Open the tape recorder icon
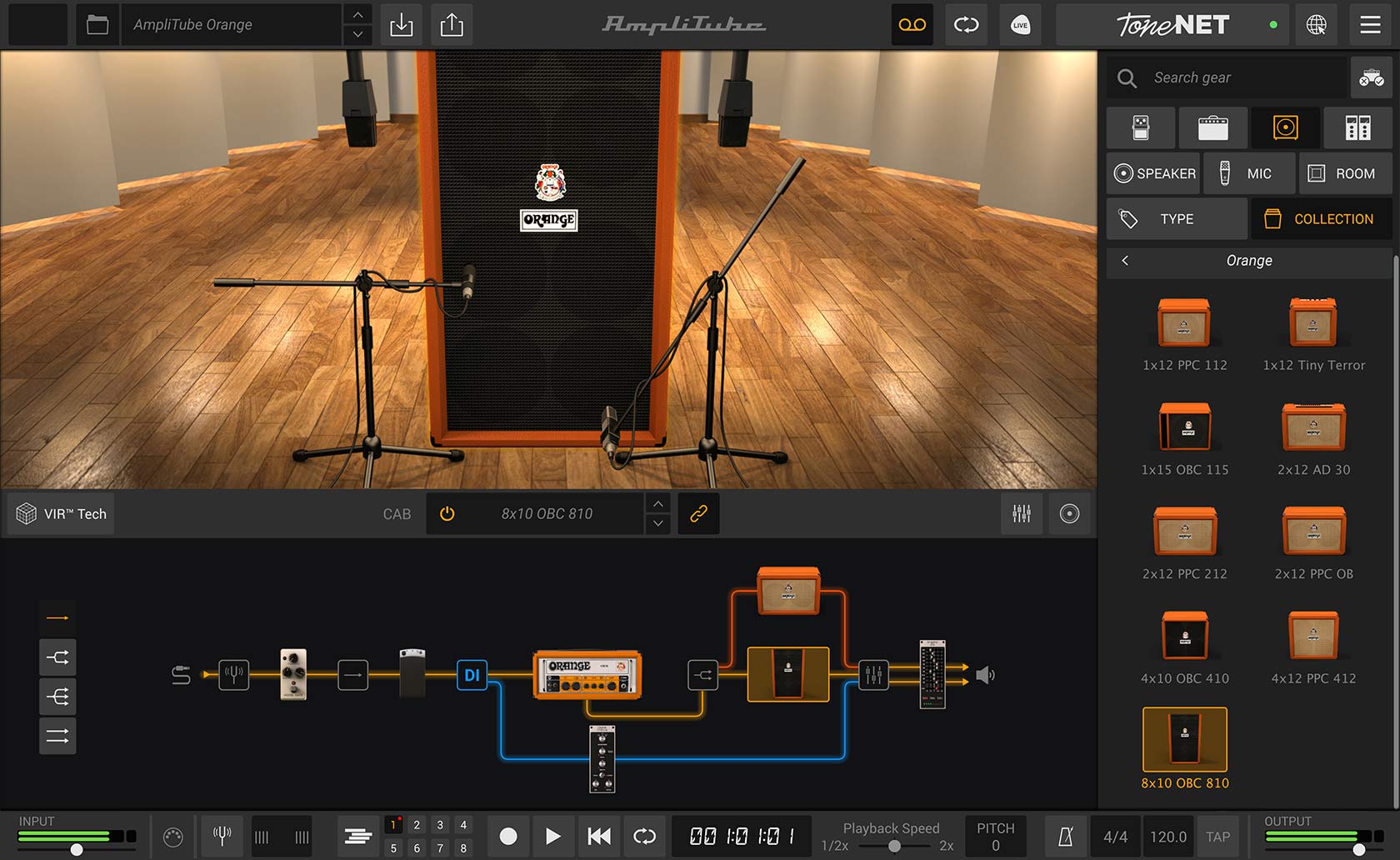Viewport: 1400px width, 860px height. pyautogui.click(x=912, y=25)
